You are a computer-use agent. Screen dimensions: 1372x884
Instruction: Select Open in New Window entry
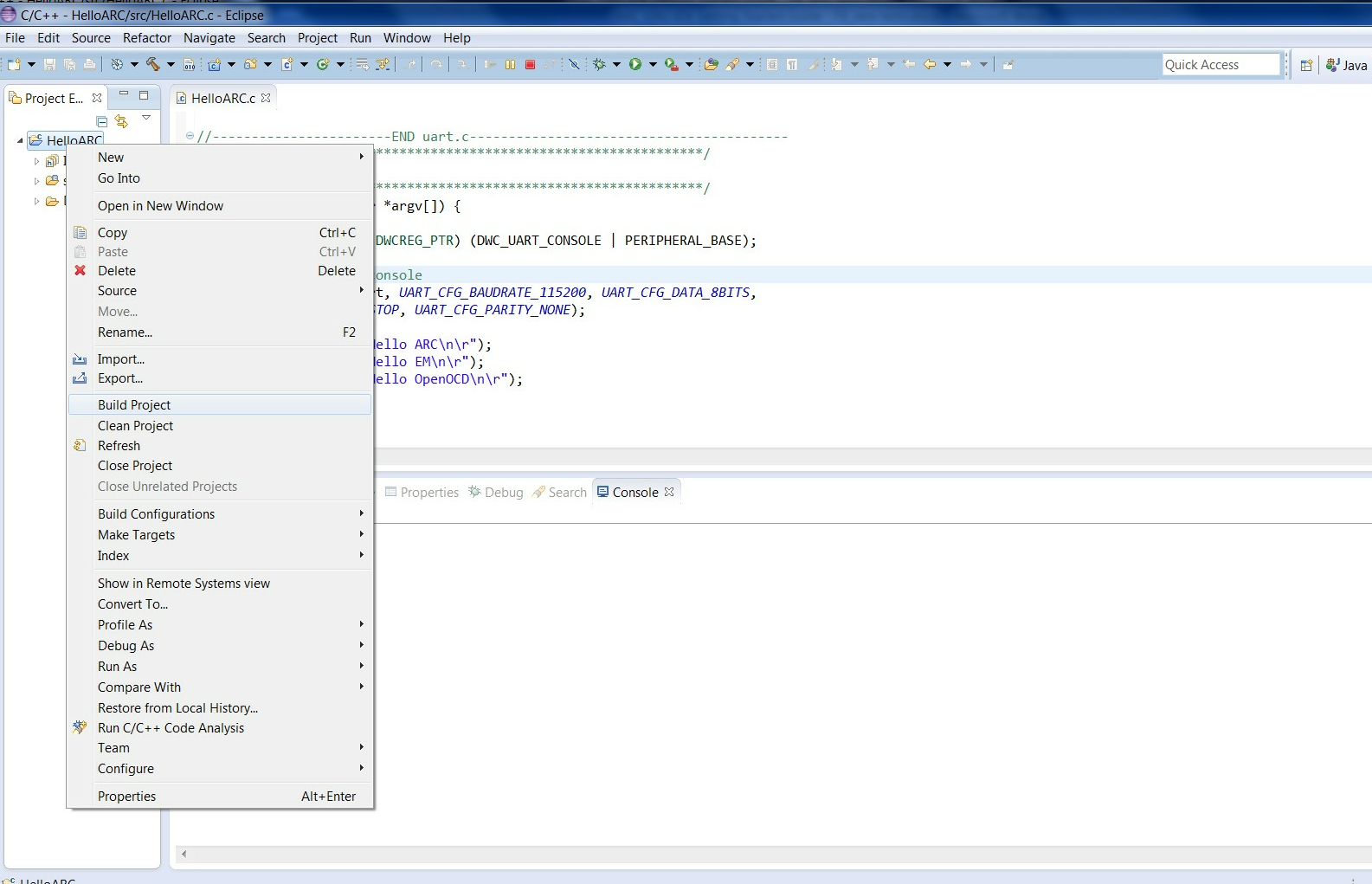[220, 205]
